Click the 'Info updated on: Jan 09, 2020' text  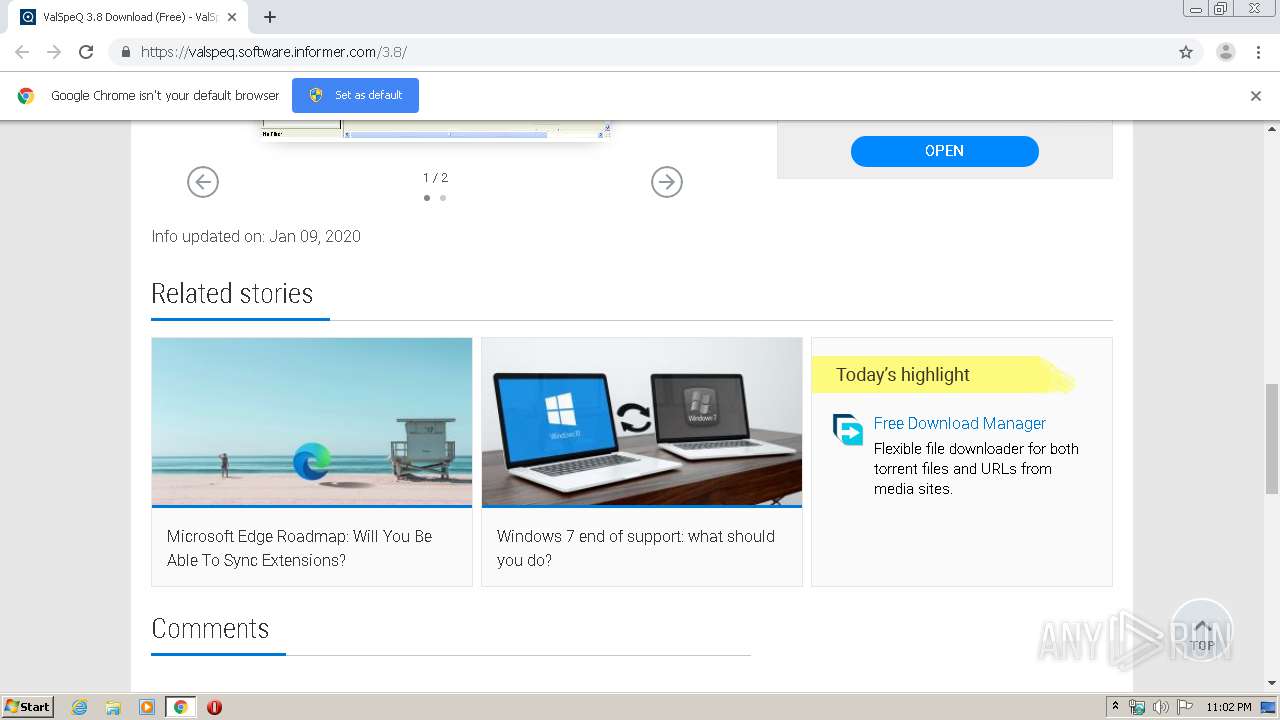click(256, 236)
